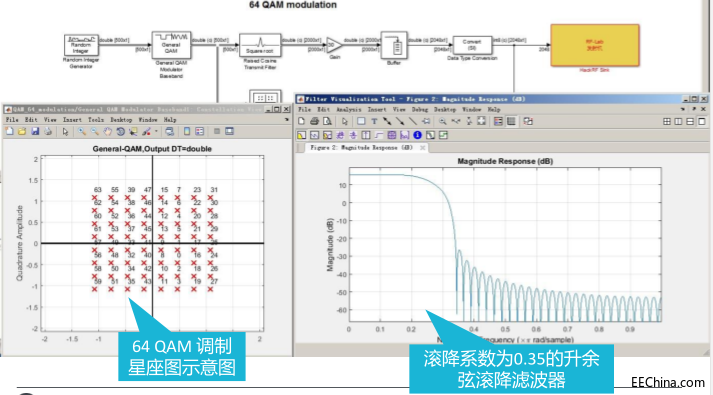Click the Data Cursor tool icon
This screenshot has height=395, width=713.
[133, 131]
